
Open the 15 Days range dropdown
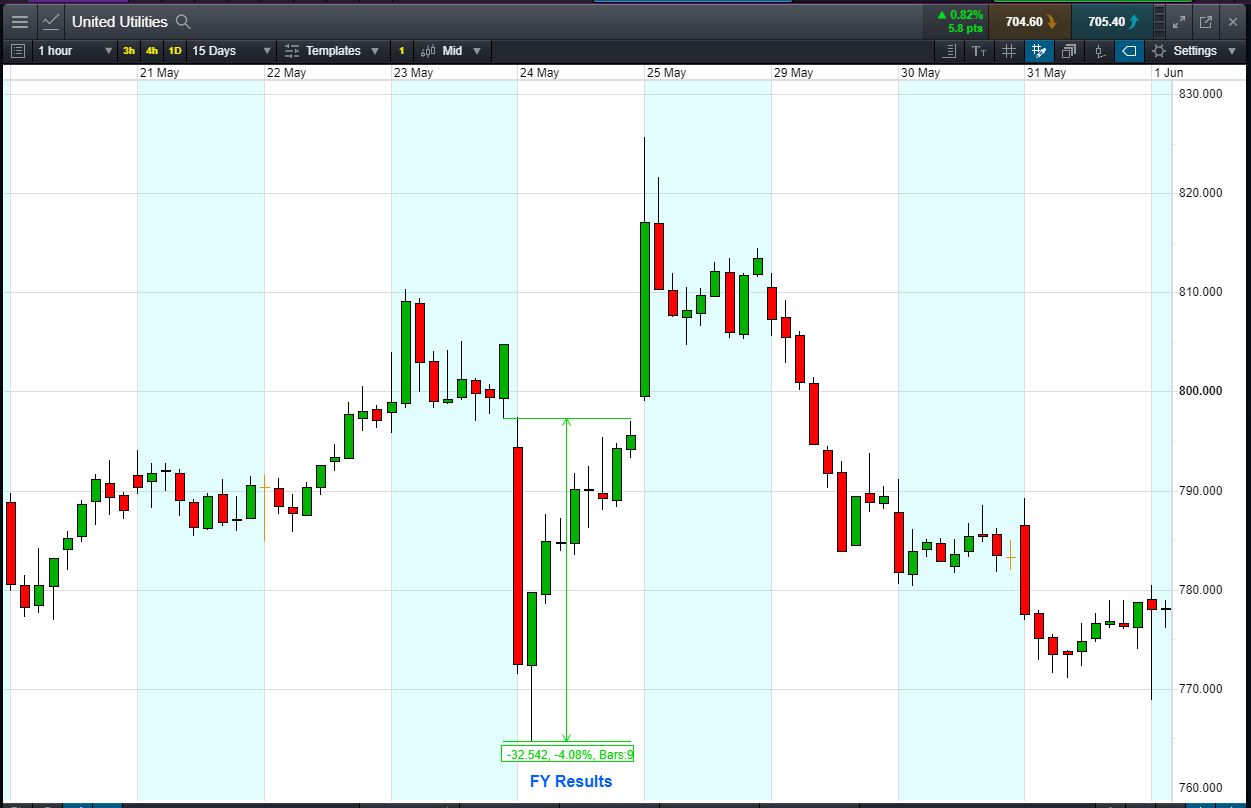coord(231,51)
